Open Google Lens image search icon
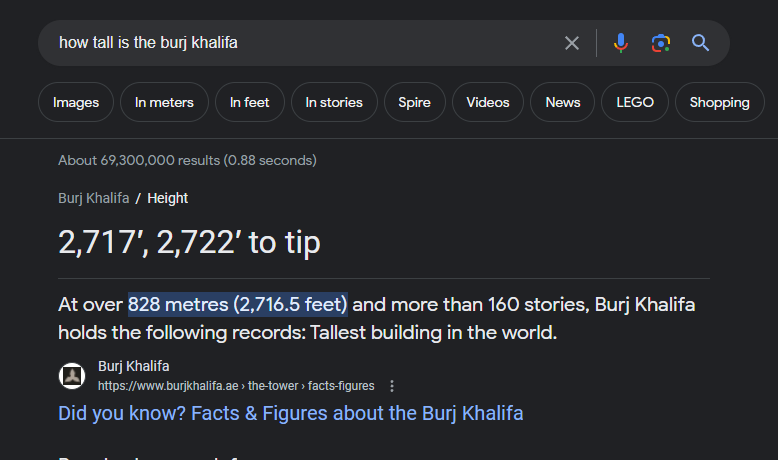The height and width of the screenshot is (460, 778). [660, 43]
